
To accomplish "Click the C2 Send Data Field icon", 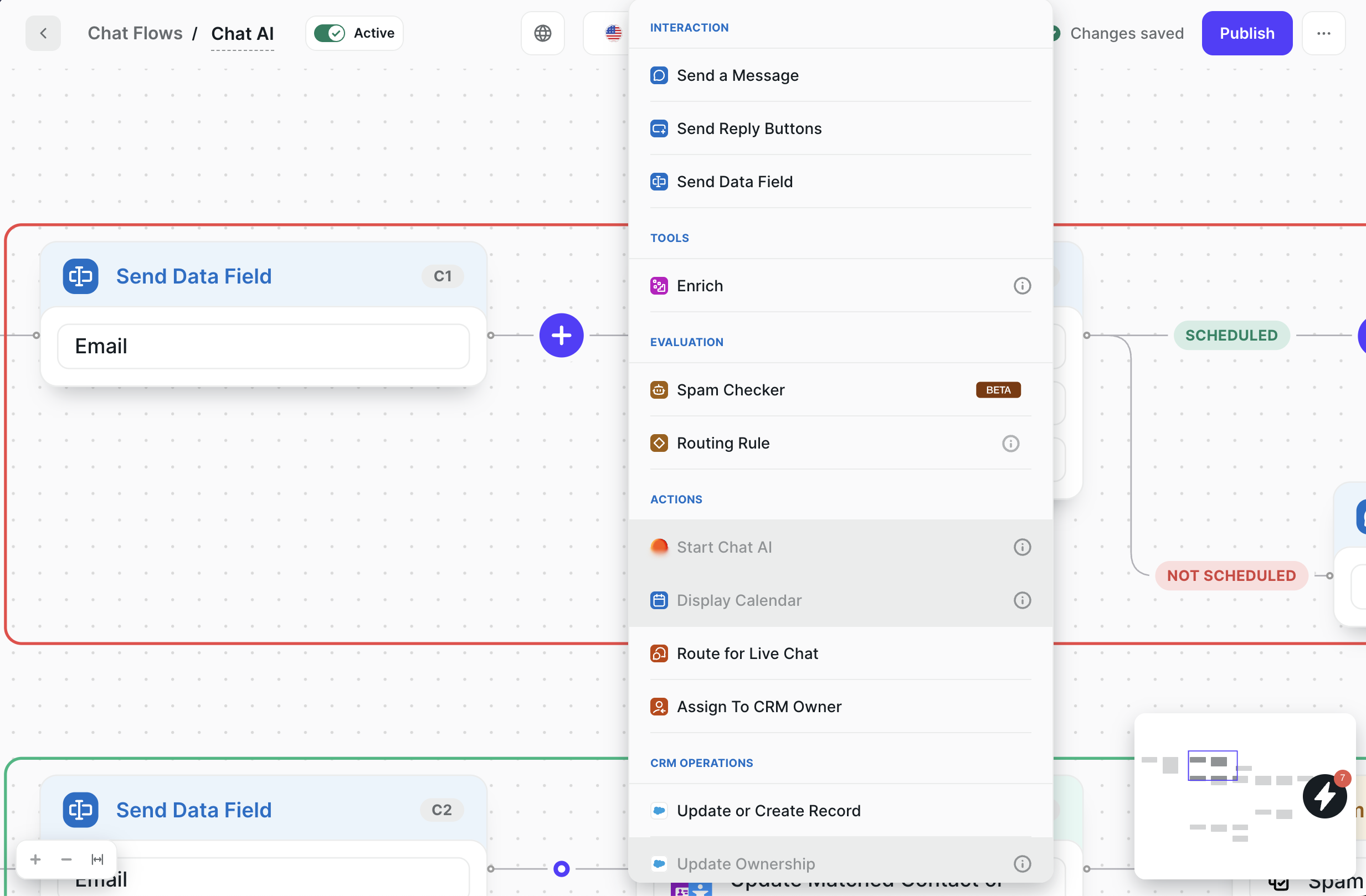I will tap(80, 810).
